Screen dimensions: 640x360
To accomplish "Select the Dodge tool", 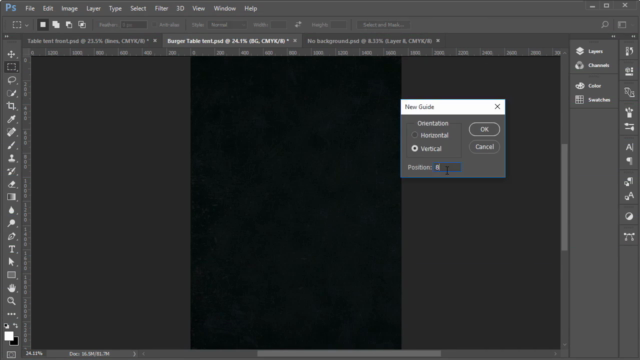I will [11, 223].
